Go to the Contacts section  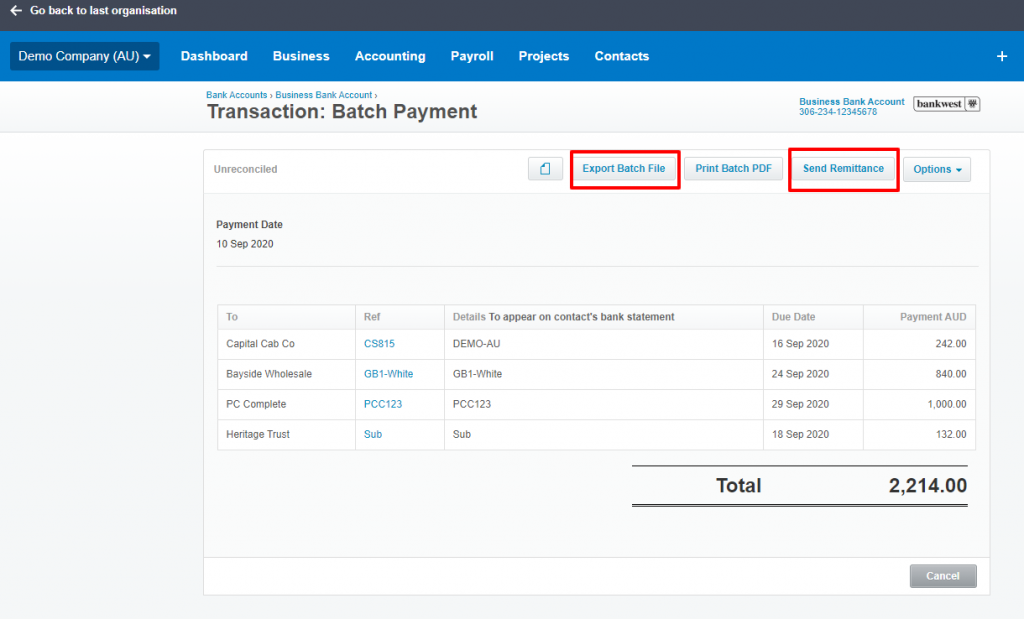621,56
